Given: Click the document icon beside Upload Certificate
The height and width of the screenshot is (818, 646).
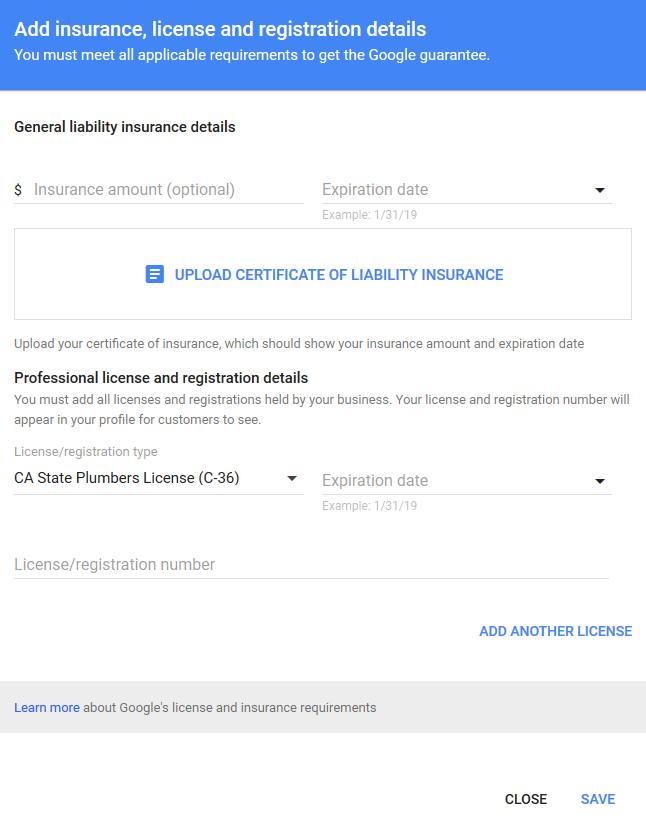Looking at the screenshot, I should [x=154, y=274].
